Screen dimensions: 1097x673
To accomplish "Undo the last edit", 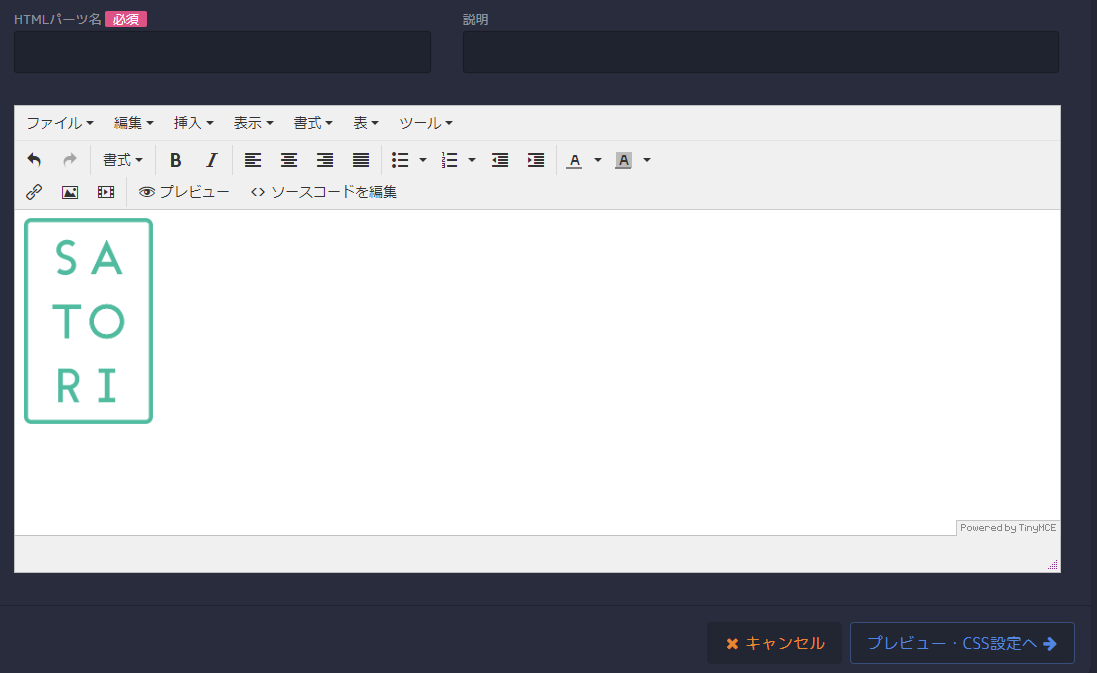I will pyautogui.click(x=34, y=160).
